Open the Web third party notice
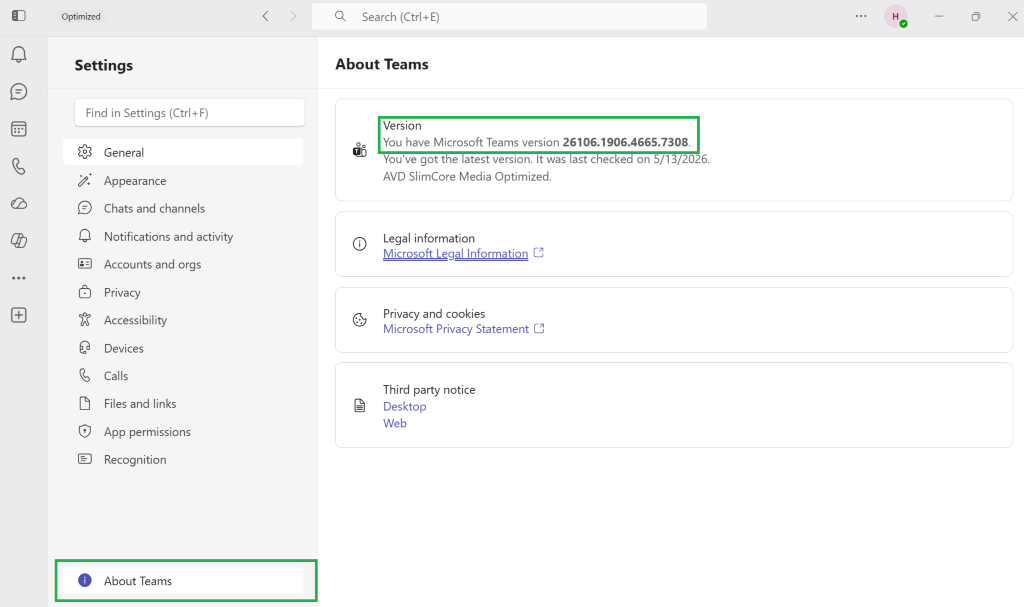The image size is (1024, 607). pos(394,423)
